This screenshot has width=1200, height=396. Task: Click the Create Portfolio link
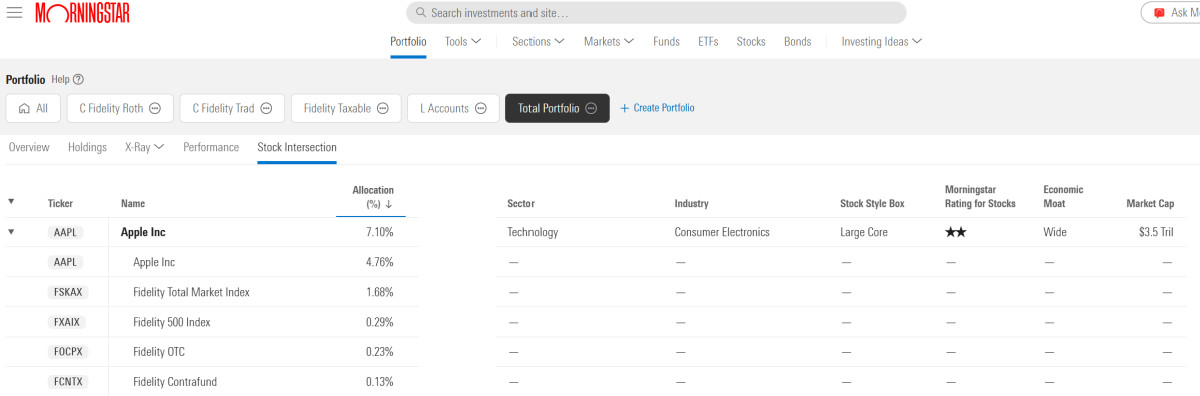click(x=657, y=108)
